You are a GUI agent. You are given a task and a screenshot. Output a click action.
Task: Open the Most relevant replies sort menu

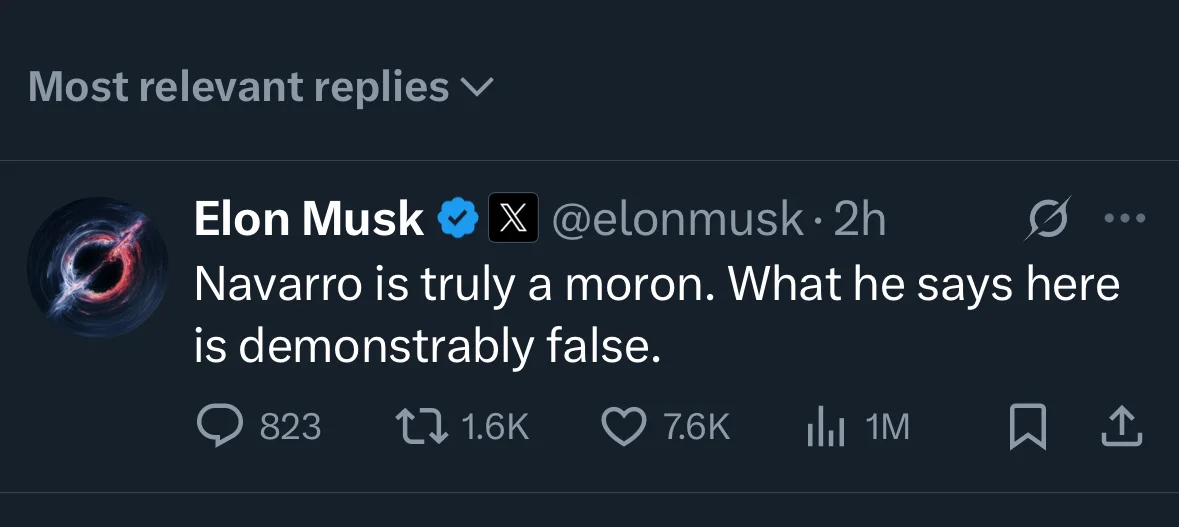point(238,88)
